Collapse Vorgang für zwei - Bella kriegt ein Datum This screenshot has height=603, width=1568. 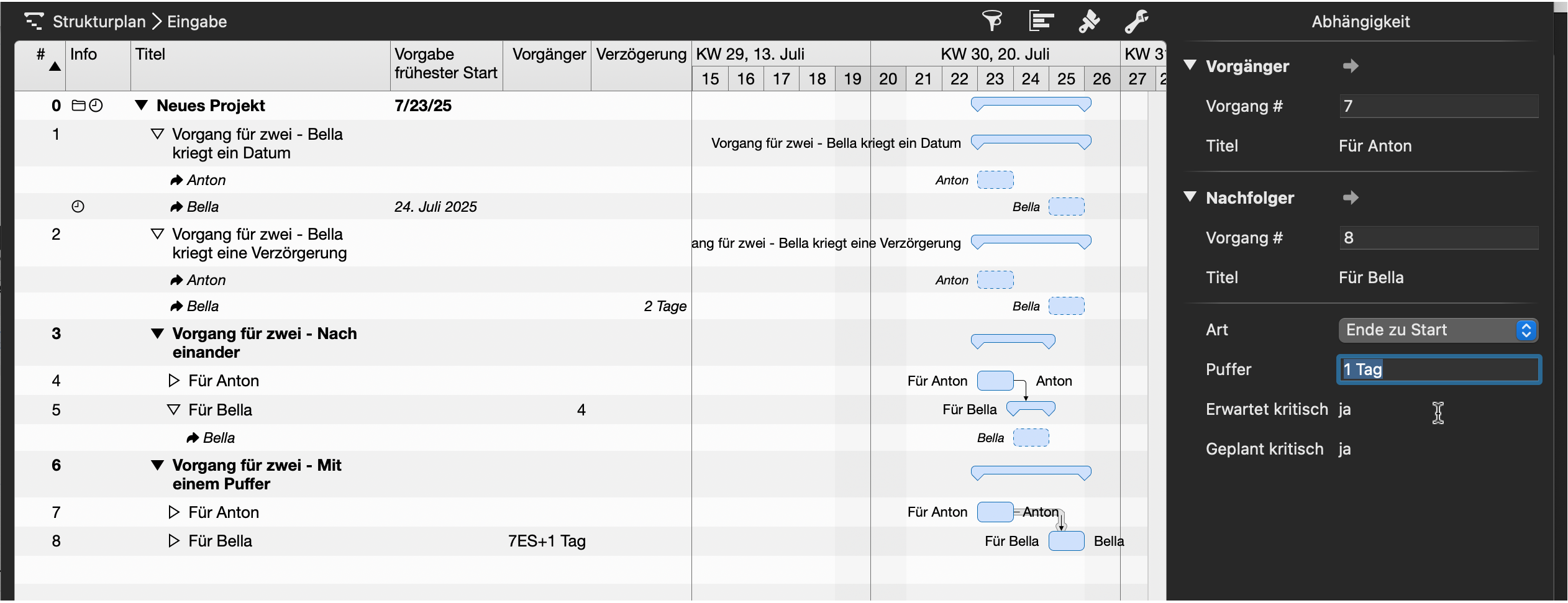tap(157, 134)
